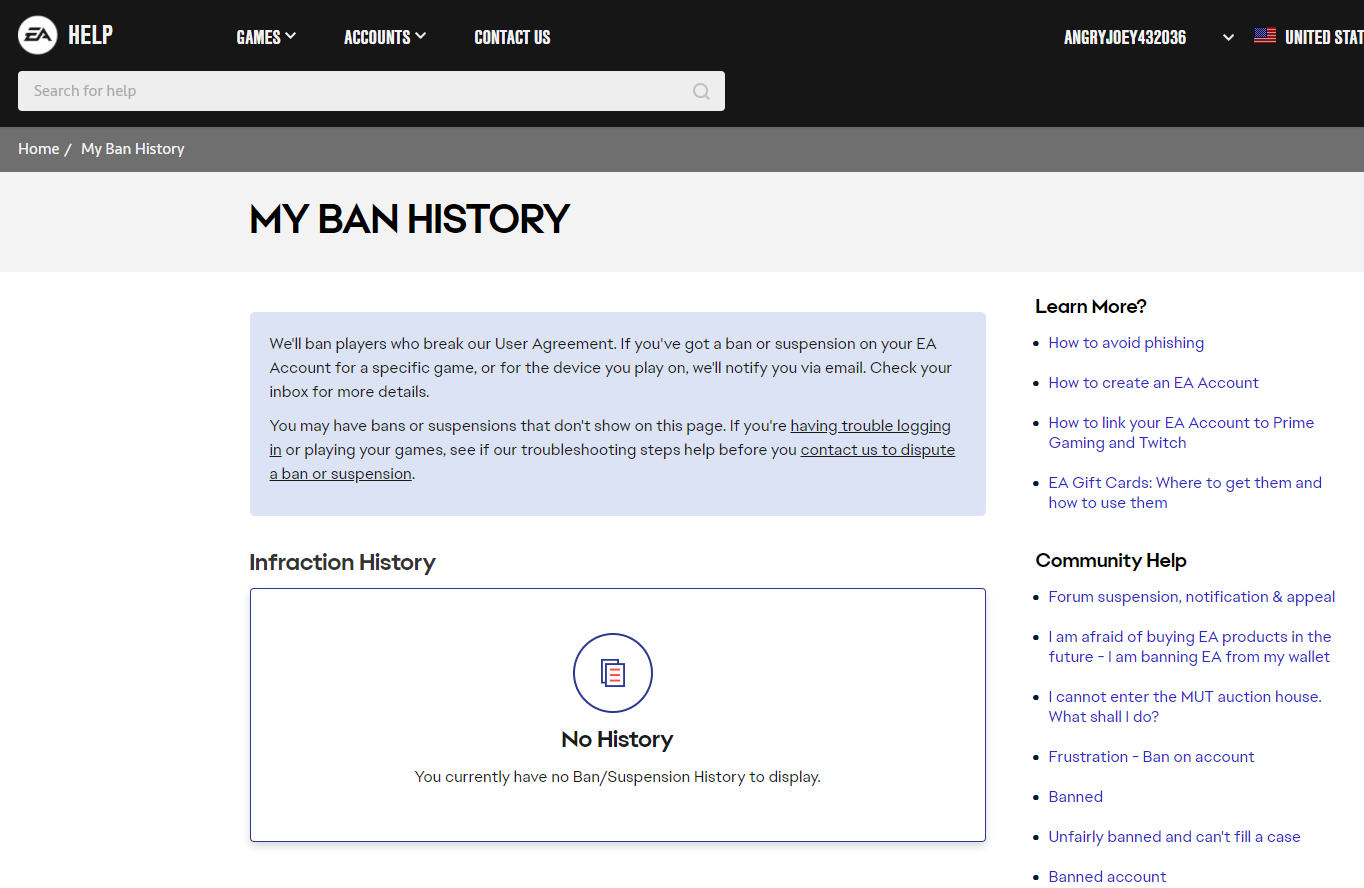Screen dimensions: 1364x888
Task: Focus the Search for help field
Action: tap(371, 91)
